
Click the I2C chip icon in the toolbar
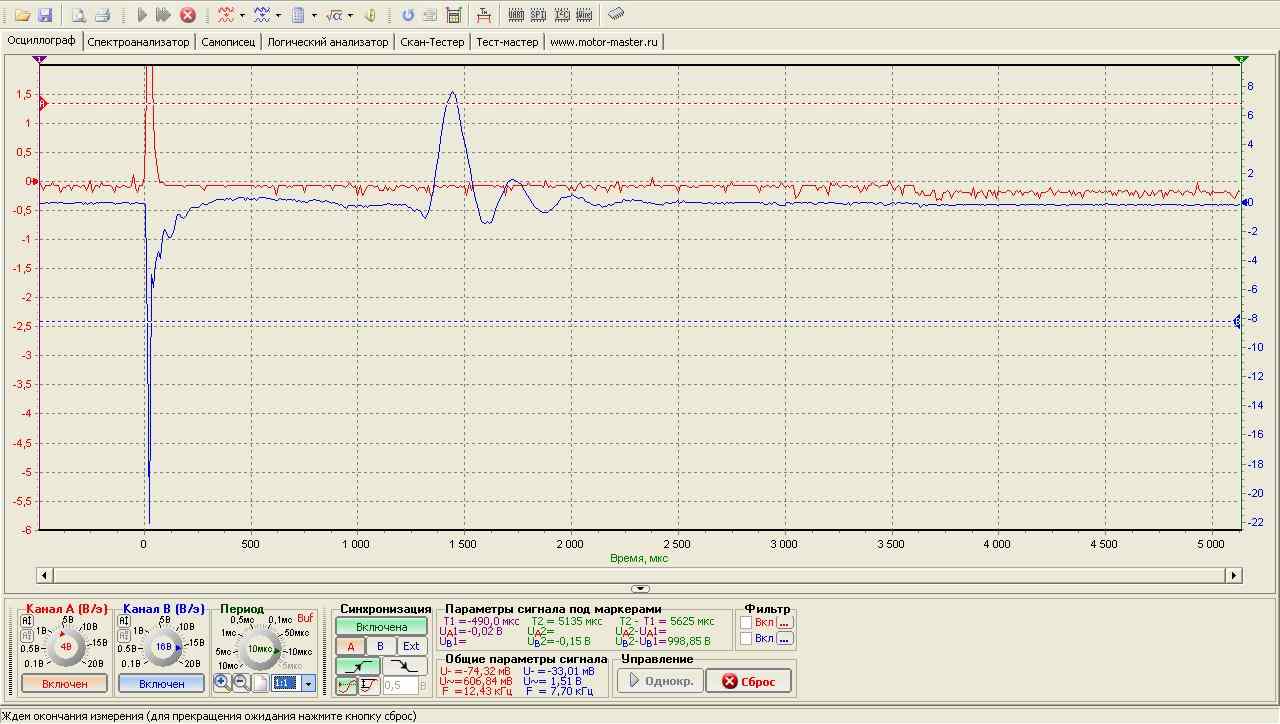tap(562, 15)
